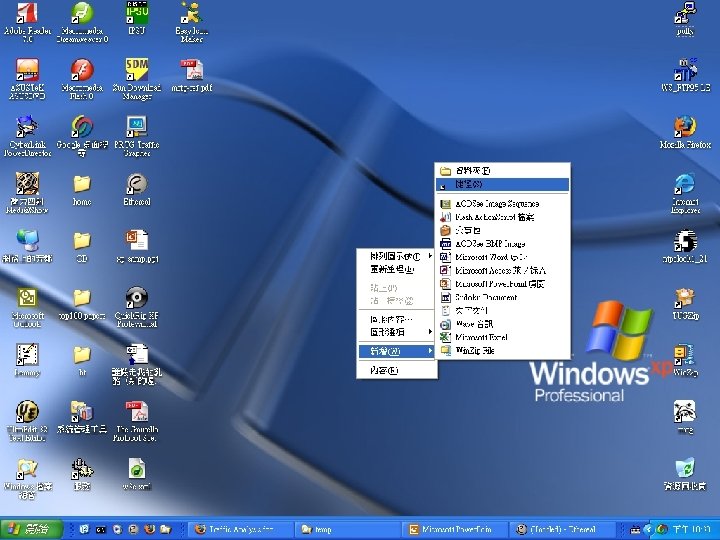Select the Sun Download Manager icon
720x540 pixels.
point(137,79)
